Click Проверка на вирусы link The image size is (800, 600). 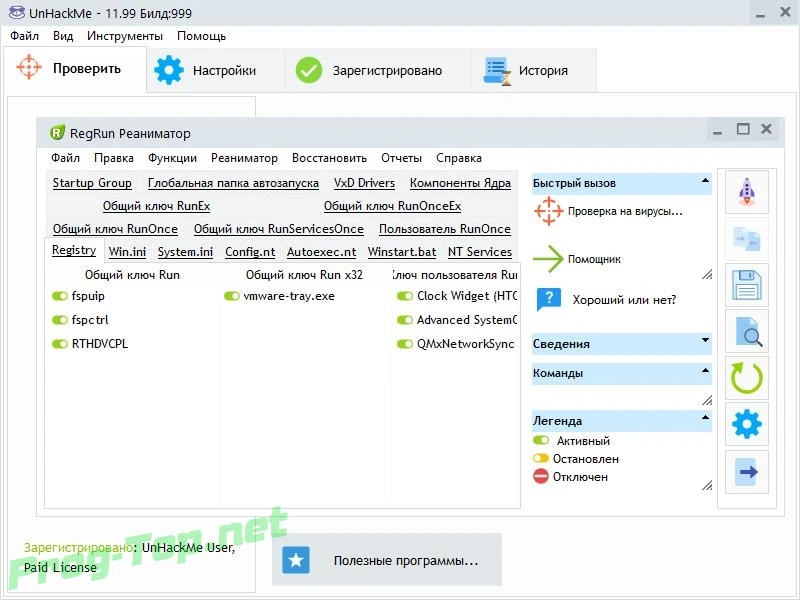(x=625, y=211)
